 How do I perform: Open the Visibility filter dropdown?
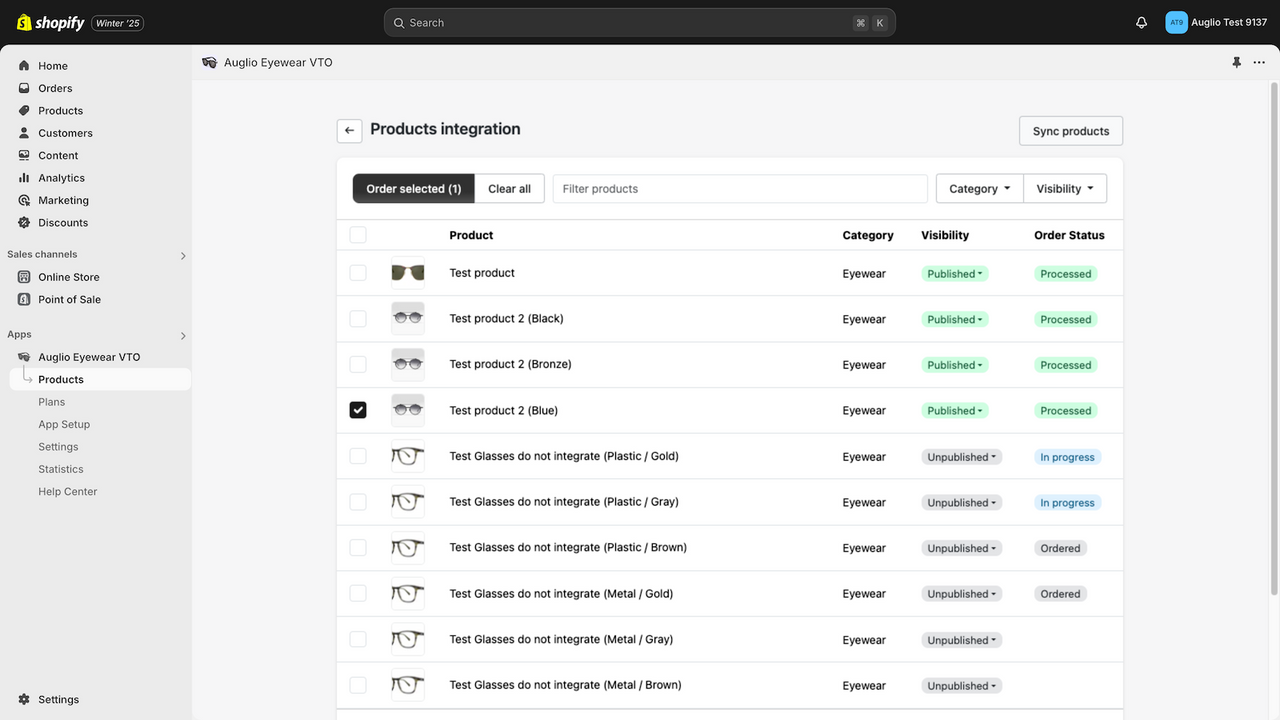1065,189
